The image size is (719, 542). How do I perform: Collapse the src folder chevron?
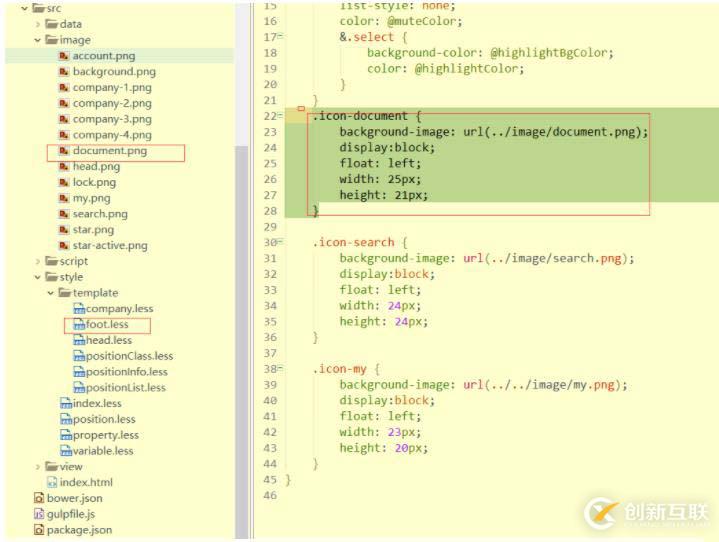(24, 8)
